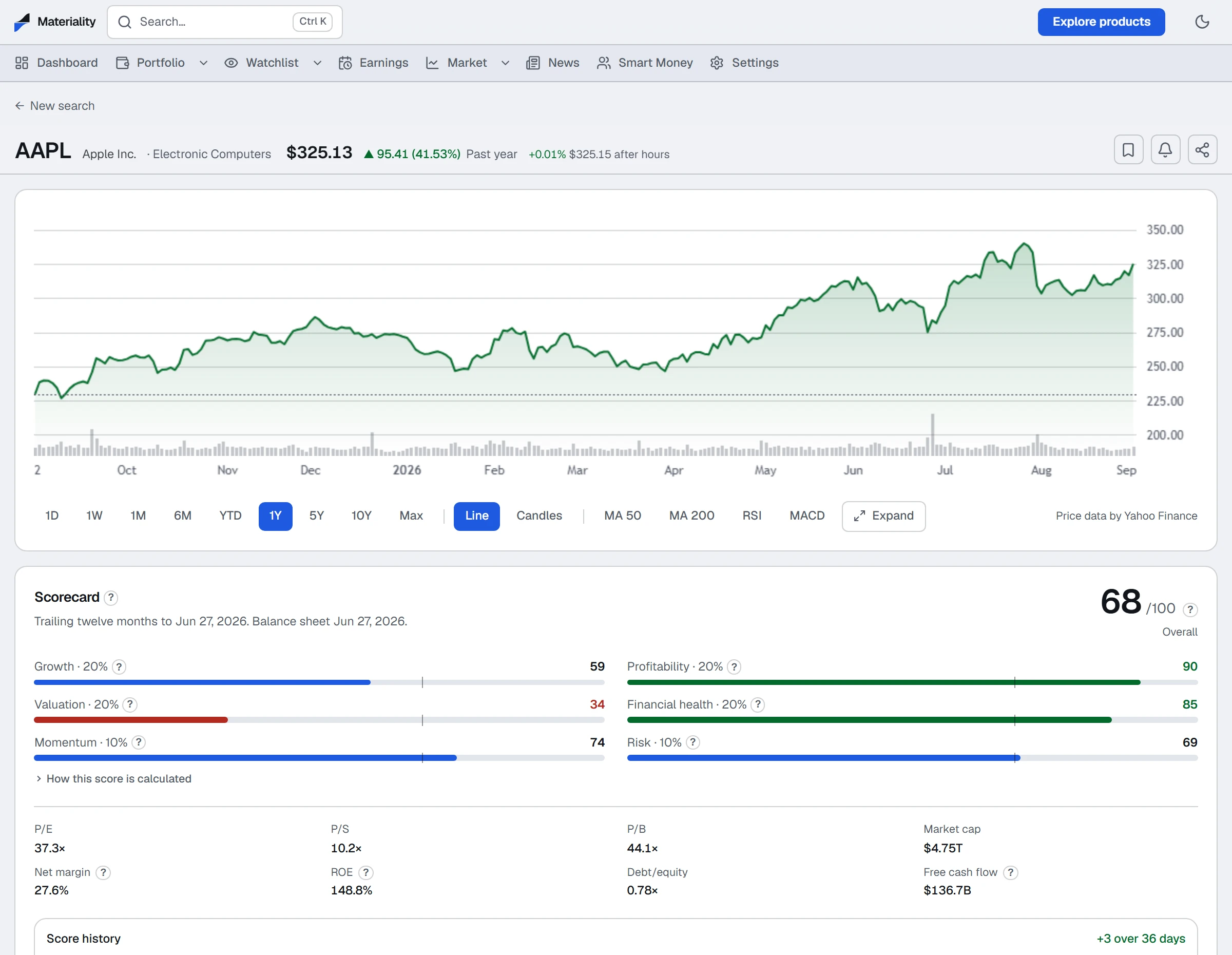Click the News newspaper icon
1232x955 pixels.
[x=533, y=63]
